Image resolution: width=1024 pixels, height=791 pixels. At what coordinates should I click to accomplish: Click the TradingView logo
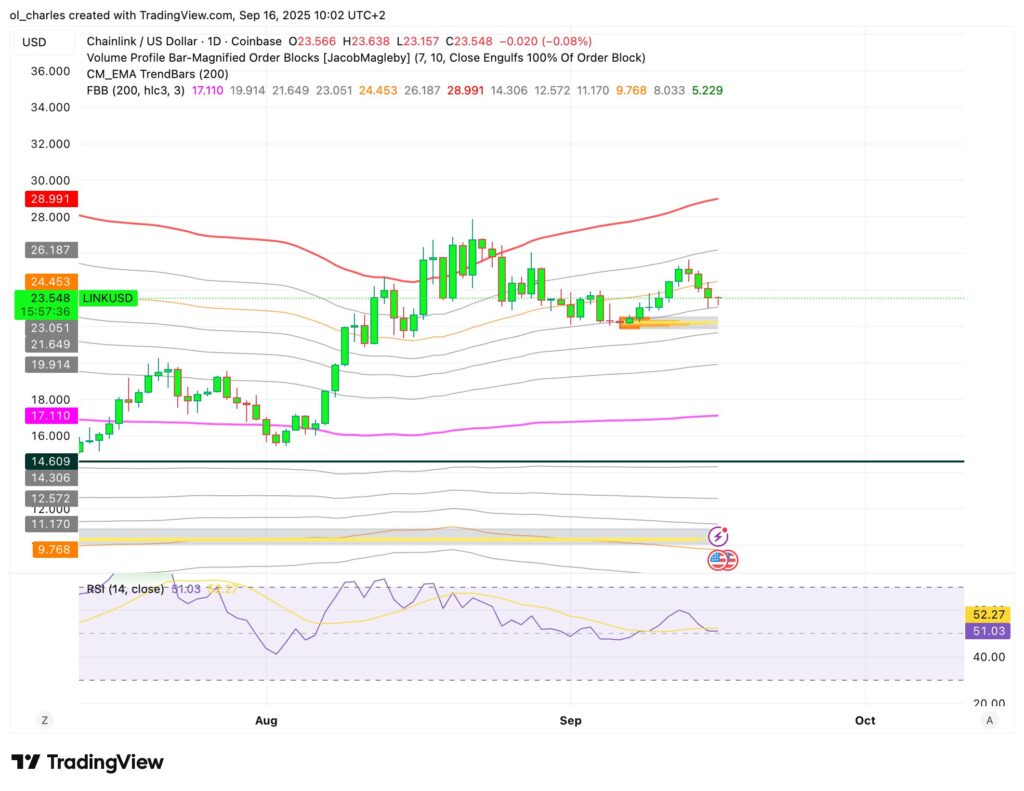(x=87, y=762)
